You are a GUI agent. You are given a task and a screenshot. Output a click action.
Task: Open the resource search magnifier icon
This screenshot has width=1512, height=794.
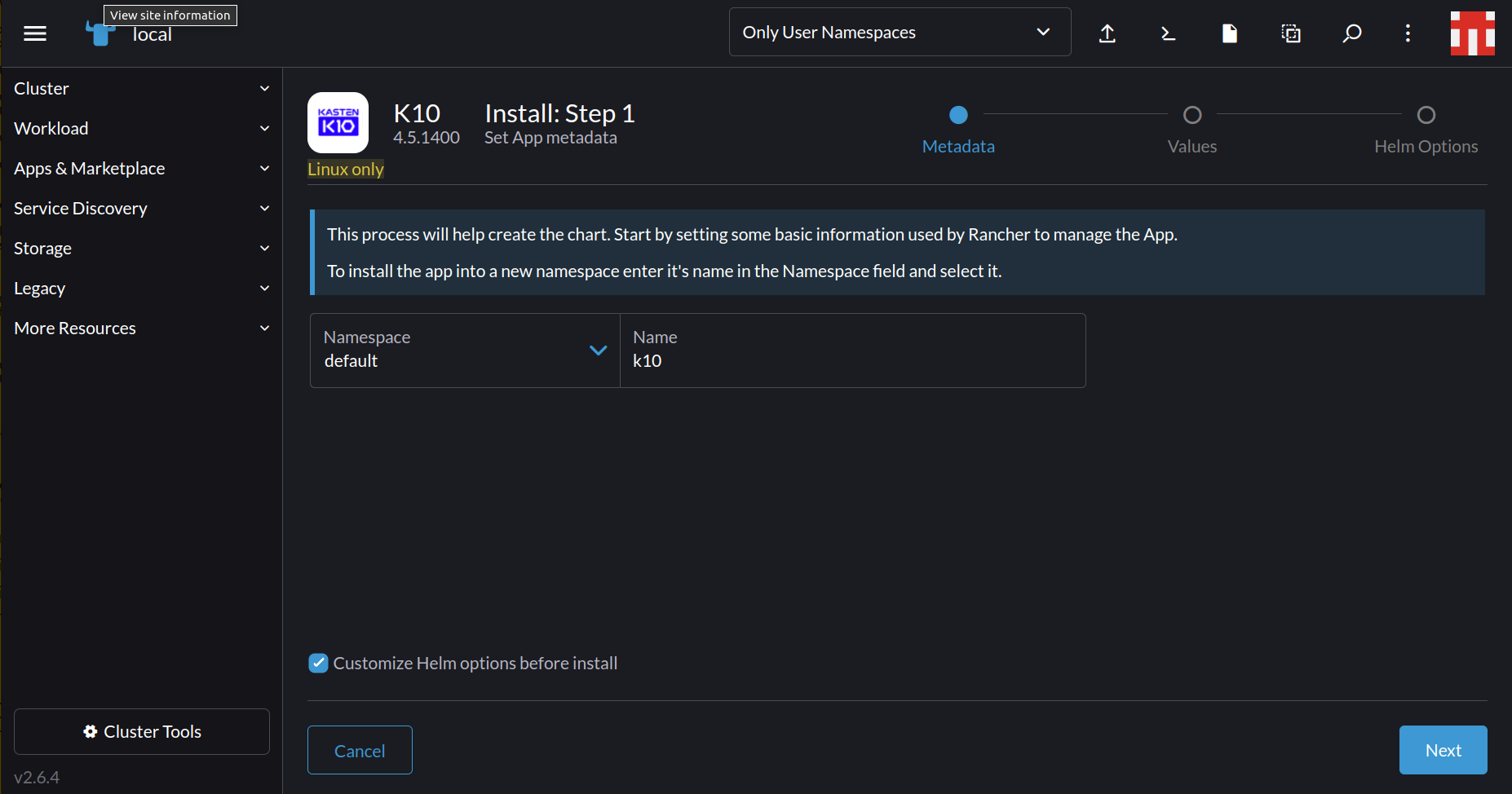[x=1351, y=33]
